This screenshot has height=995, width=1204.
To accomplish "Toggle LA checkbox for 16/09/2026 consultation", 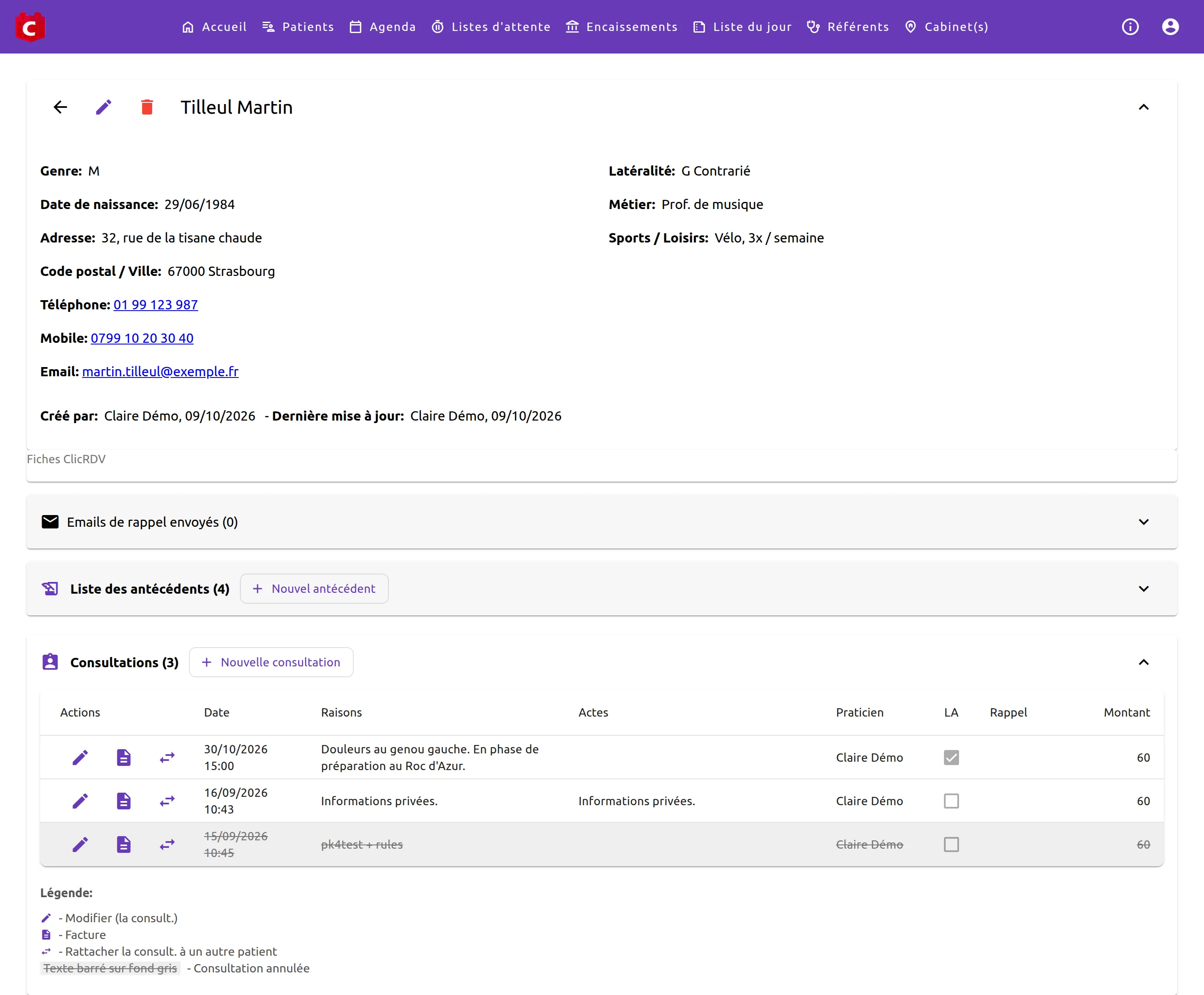I will coord(951,801).
